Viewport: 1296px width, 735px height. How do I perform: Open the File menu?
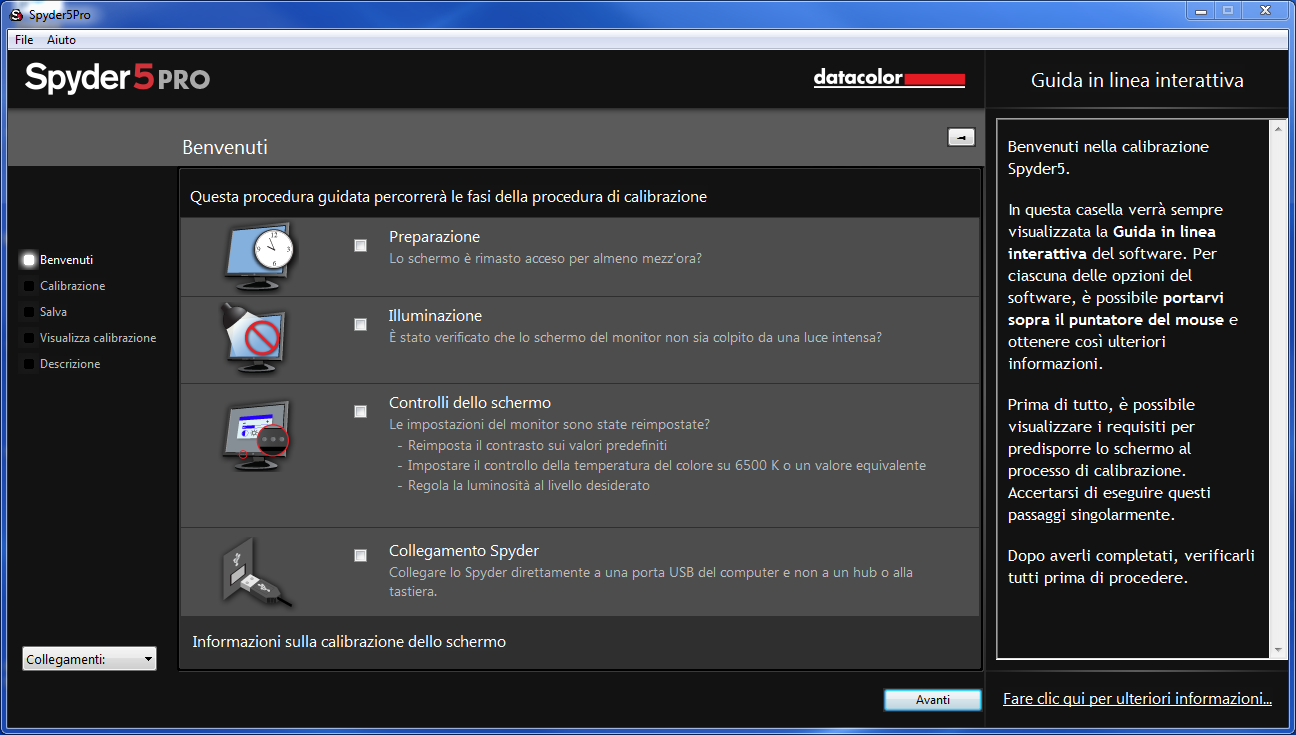click(x=24, y=40)
